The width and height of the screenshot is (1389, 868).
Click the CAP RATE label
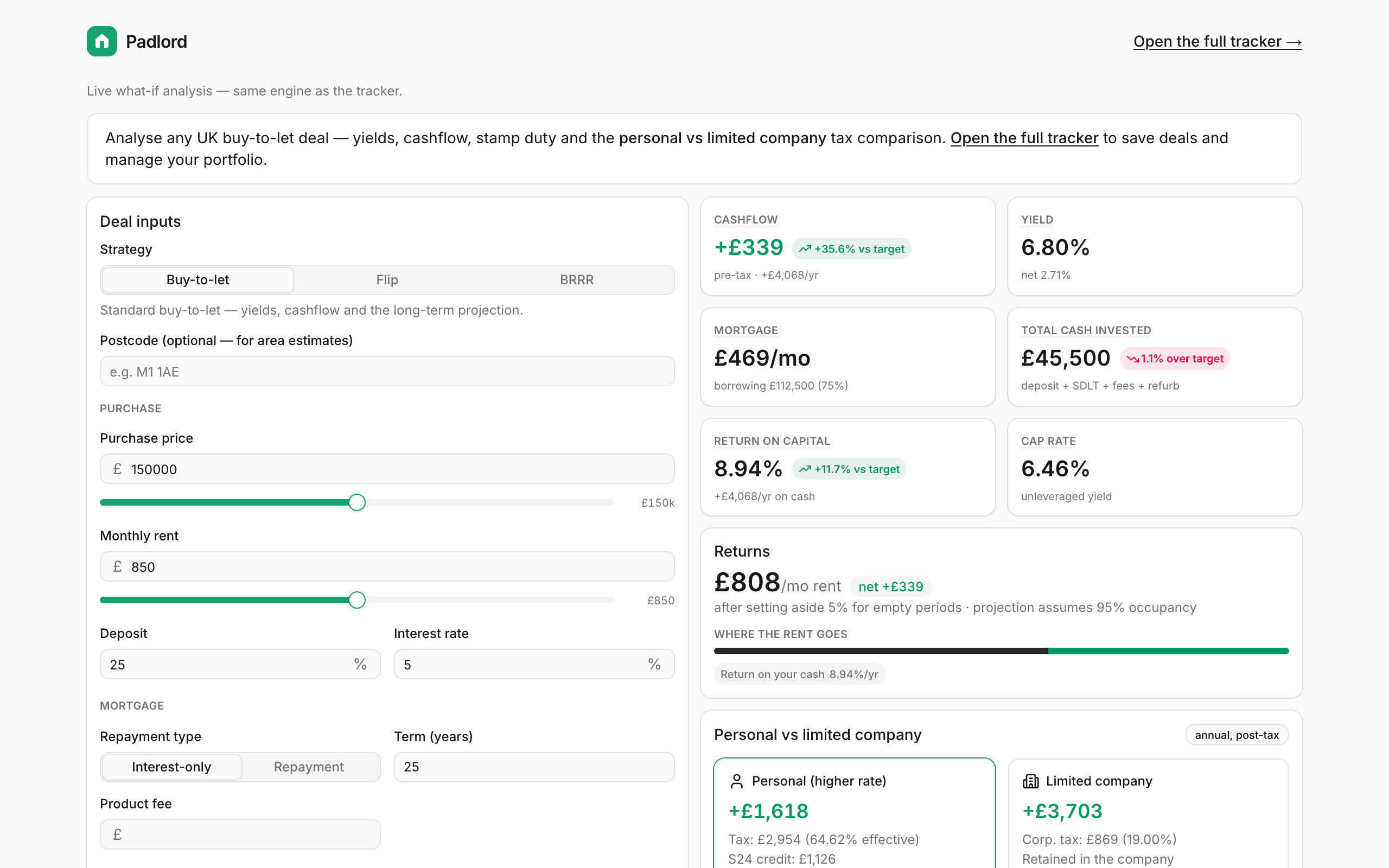(1049, 441)
